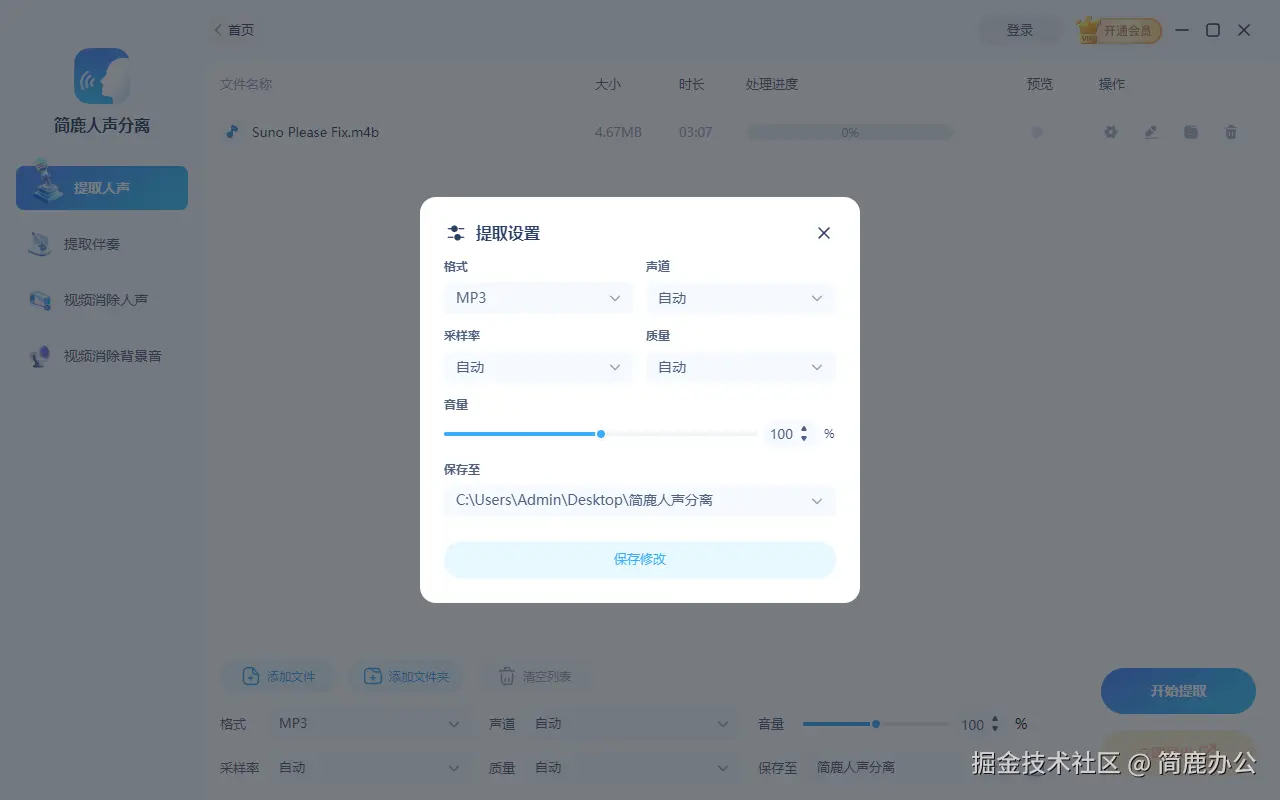Select the highlighted 提取人声 tab
This screenshot has height=800, width=1280.
point(101,187)
